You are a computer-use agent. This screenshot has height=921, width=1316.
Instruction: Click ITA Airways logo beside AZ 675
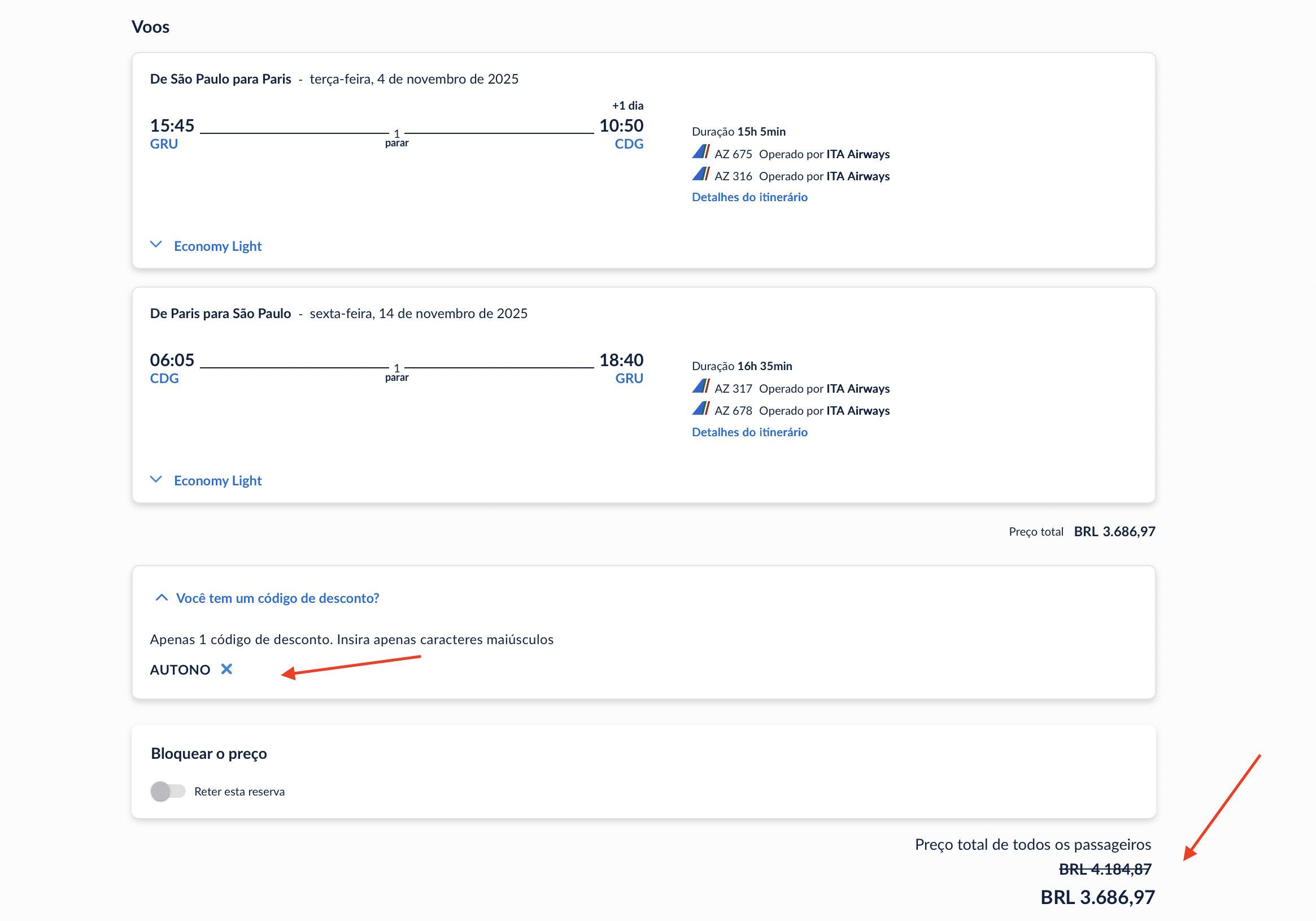700,153
